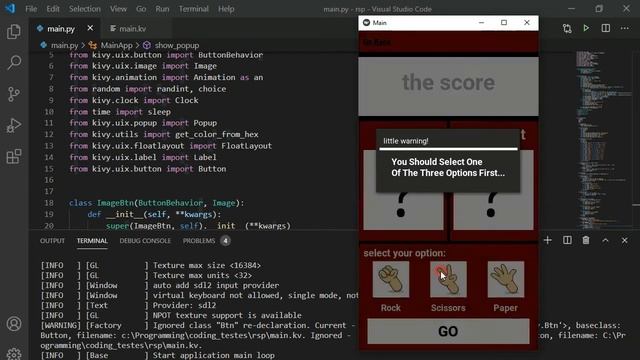Click the problems count badge 4
Viewport: 640px width, 360px height.
tap(225, 241)
